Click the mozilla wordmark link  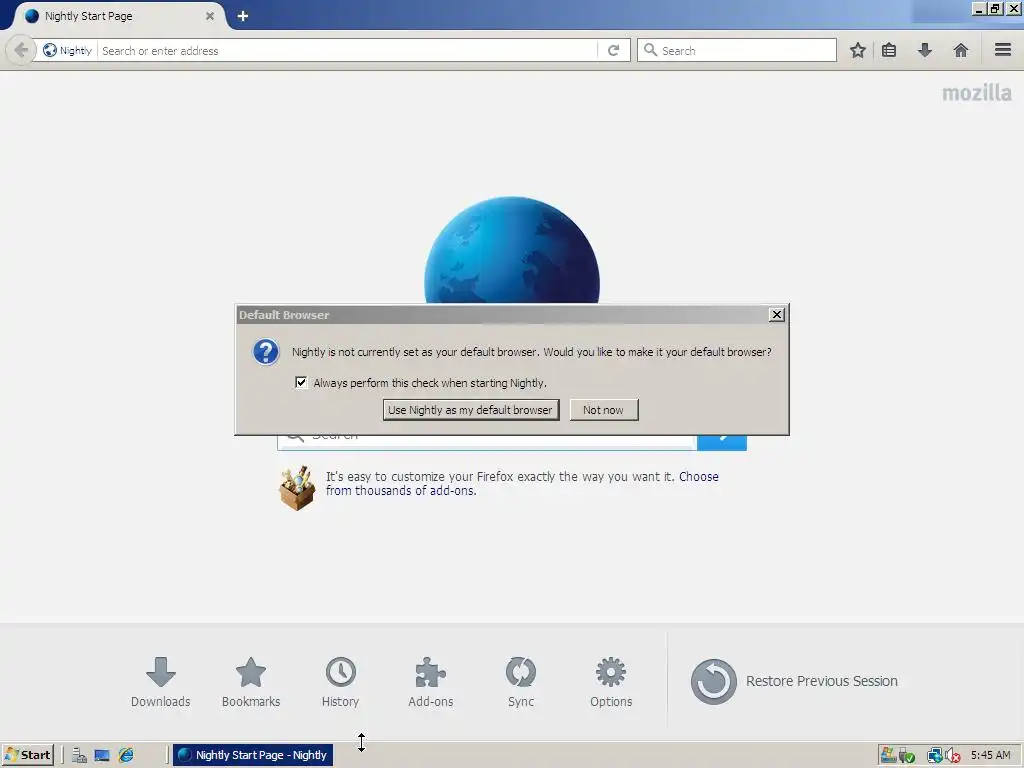tap(976, 93)
